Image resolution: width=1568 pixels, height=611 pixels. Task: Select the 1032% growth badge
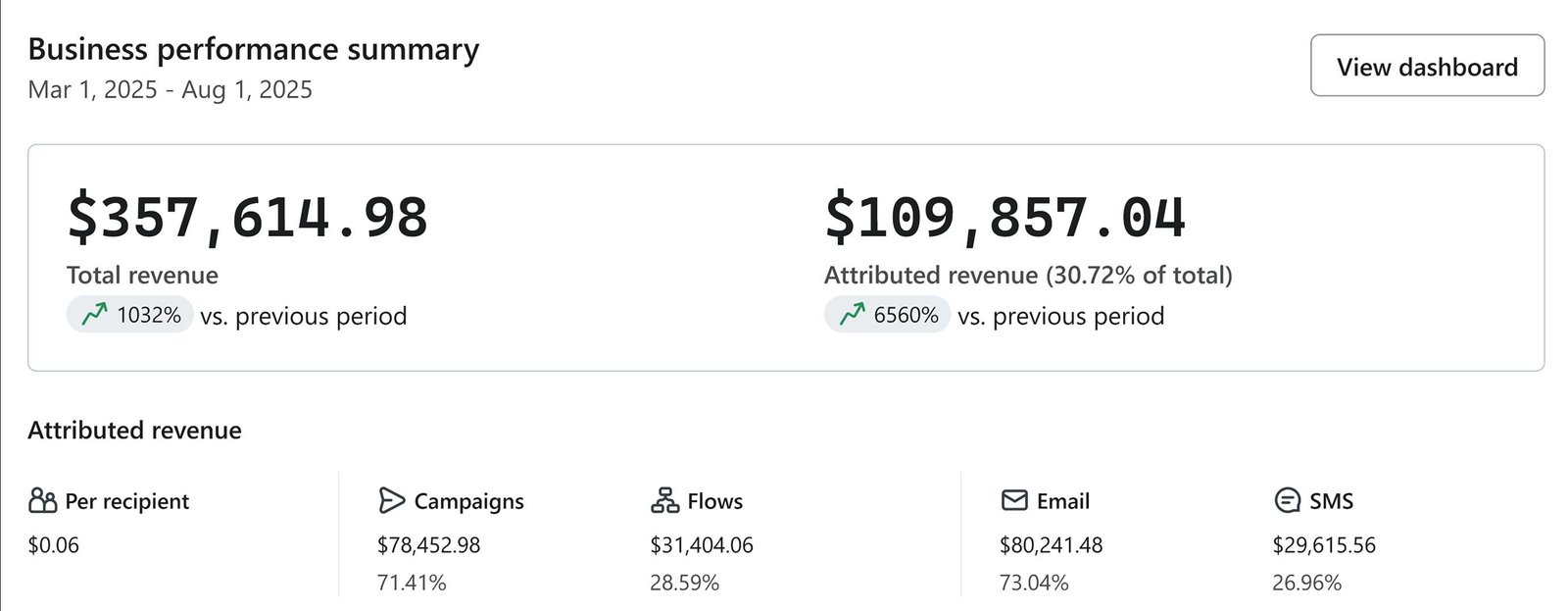coord(130,315)
